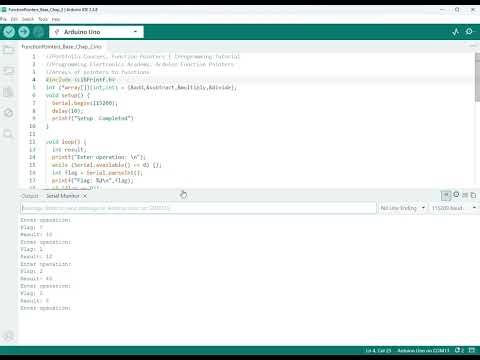This screenshot has width=480, height=360.
Task: Click the printf Setup Completed code line
Action: 93,118
